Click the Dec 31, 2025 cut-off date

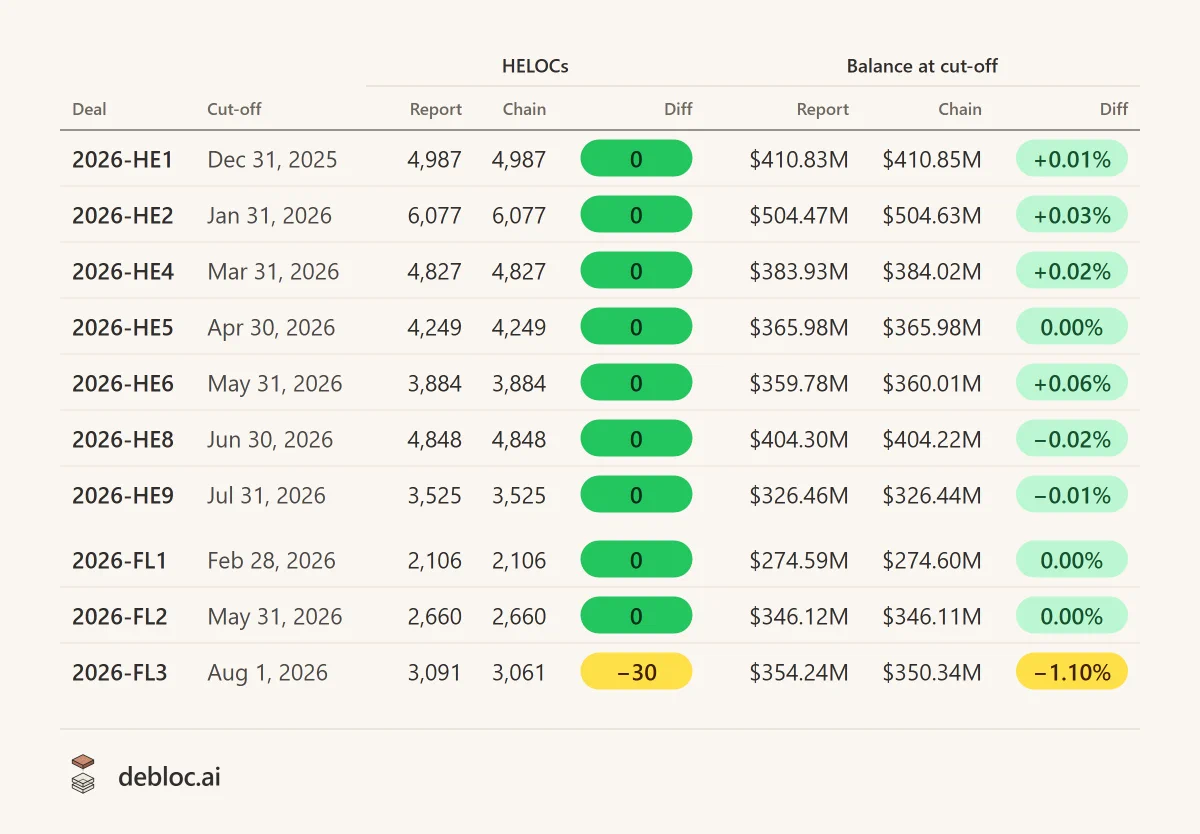(272, 159)
